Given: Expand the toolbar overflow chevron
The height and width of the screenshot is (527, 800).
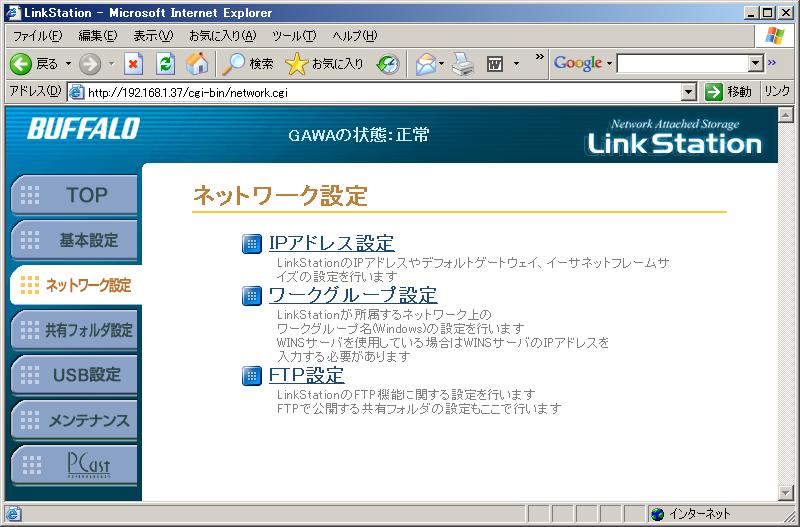Looking at the screenshot, I should (539, 57).
